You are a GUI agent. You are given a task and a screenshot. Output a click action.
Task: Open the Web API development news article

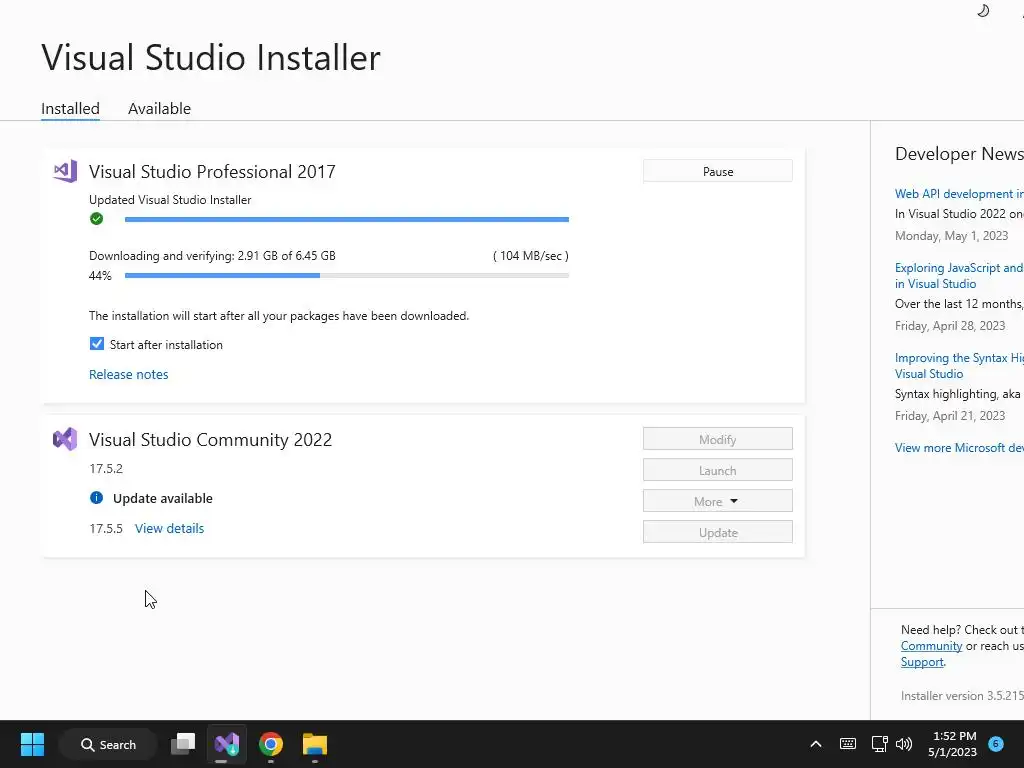[959, 194]
